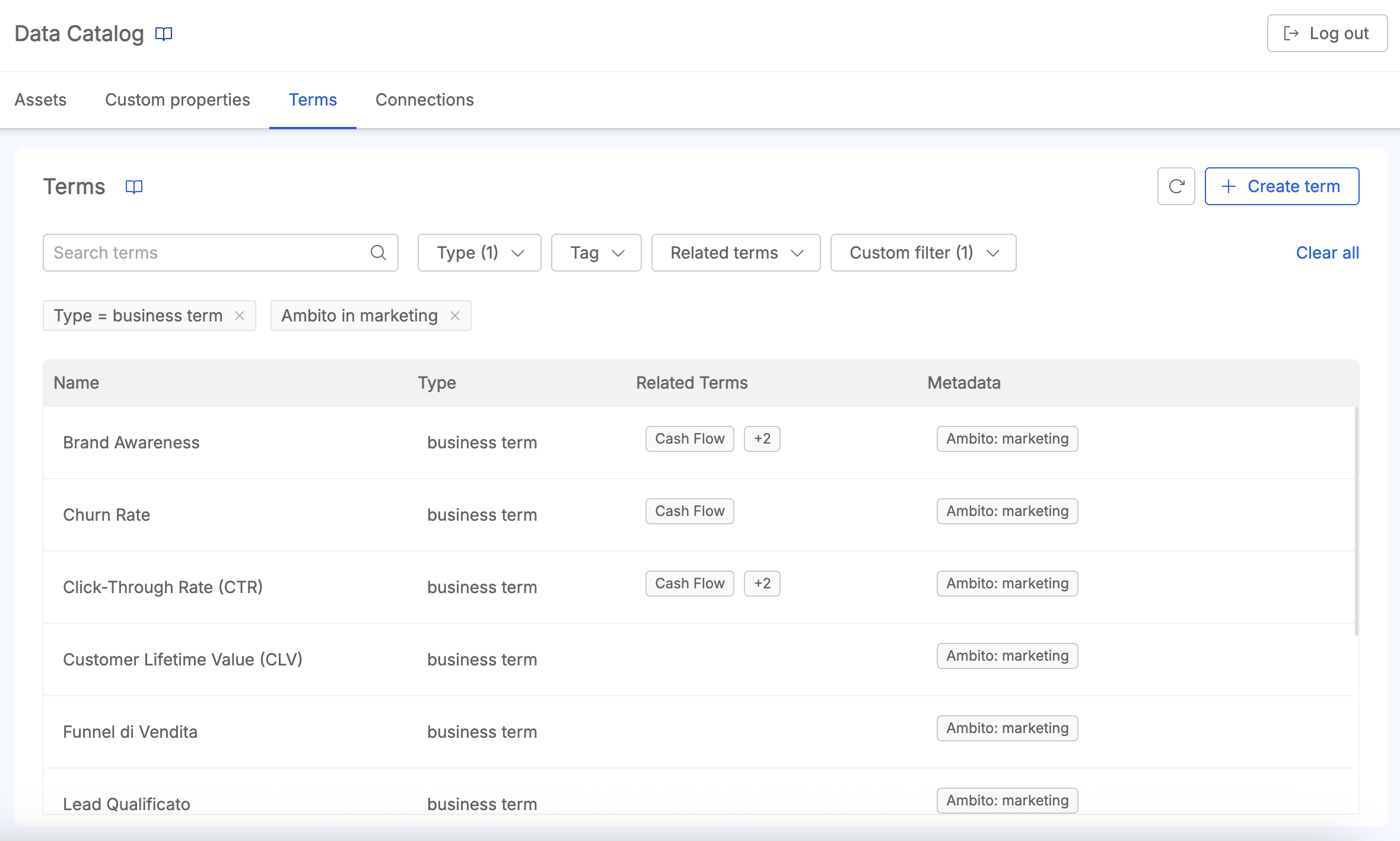
Task: Open the Lead Qualificato term
Action: click(126, 804)
